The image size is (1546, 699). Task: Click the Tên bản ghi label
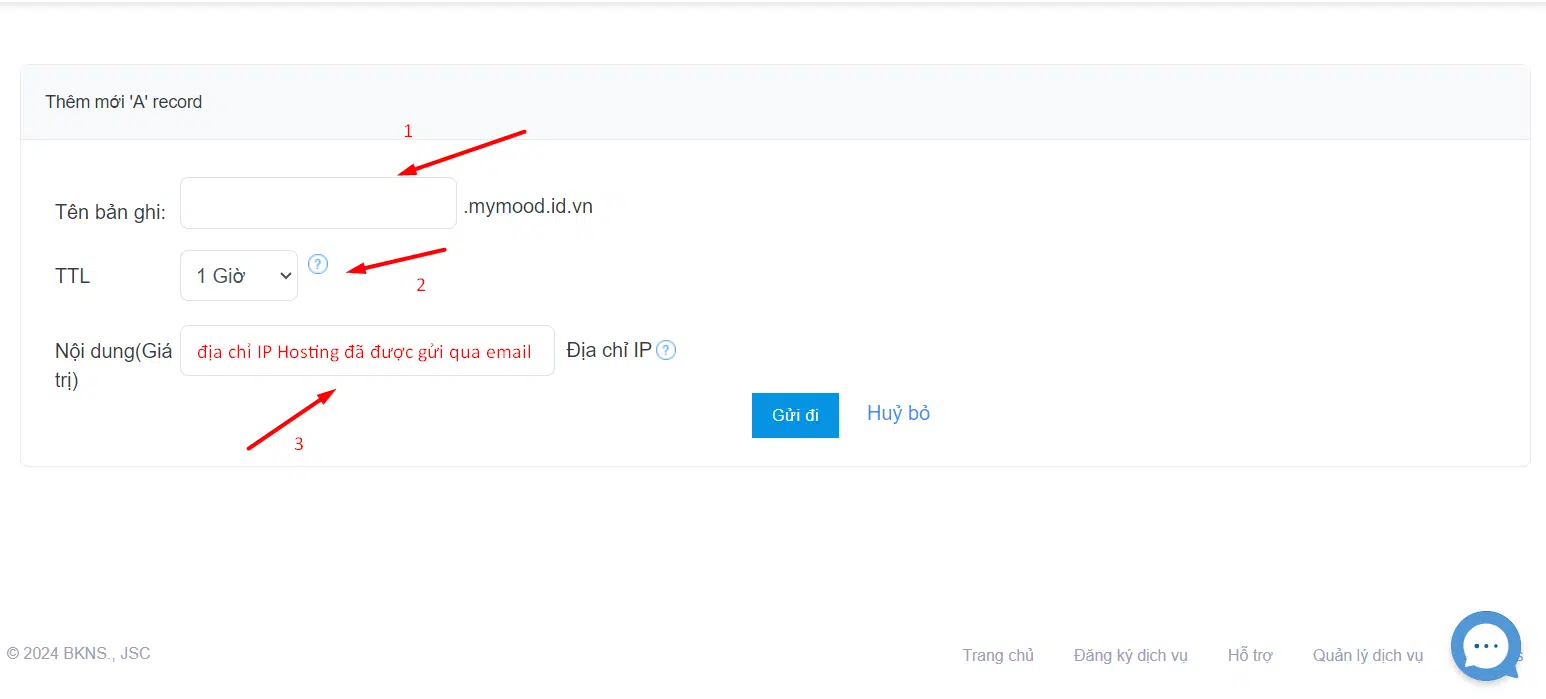(110, 212)
